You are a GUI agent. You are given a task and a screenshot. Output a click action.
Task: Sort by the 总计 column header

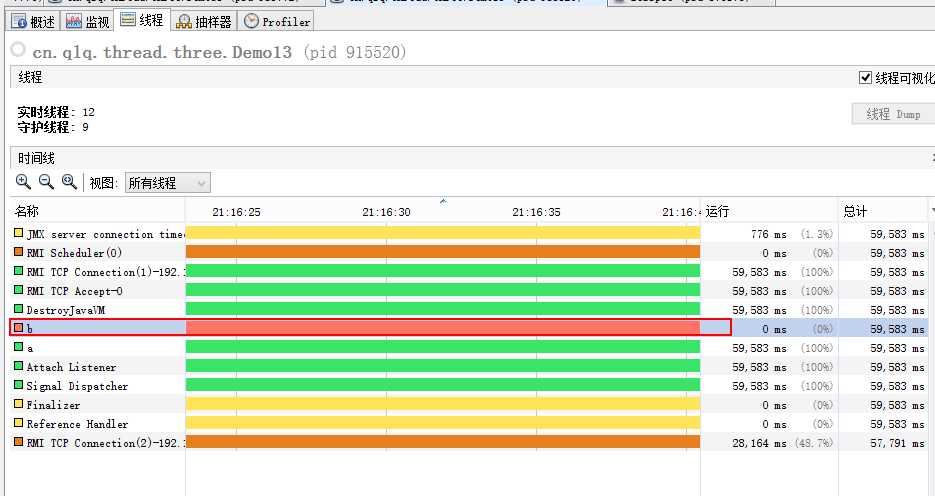point(883,211)
